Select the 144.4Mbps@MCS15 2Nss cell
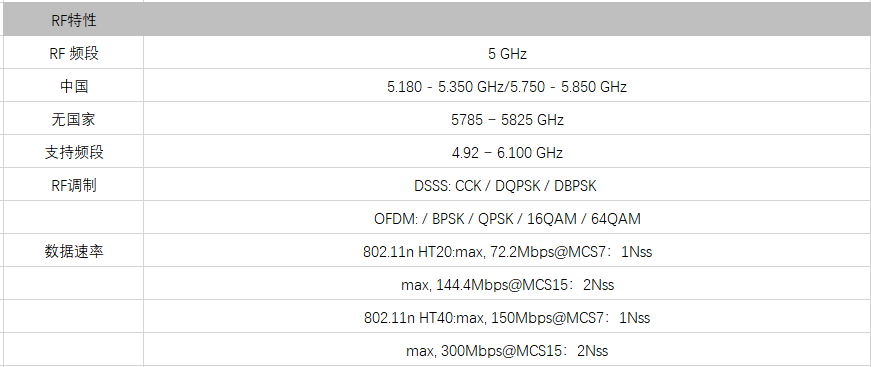 tap(507, 284)
